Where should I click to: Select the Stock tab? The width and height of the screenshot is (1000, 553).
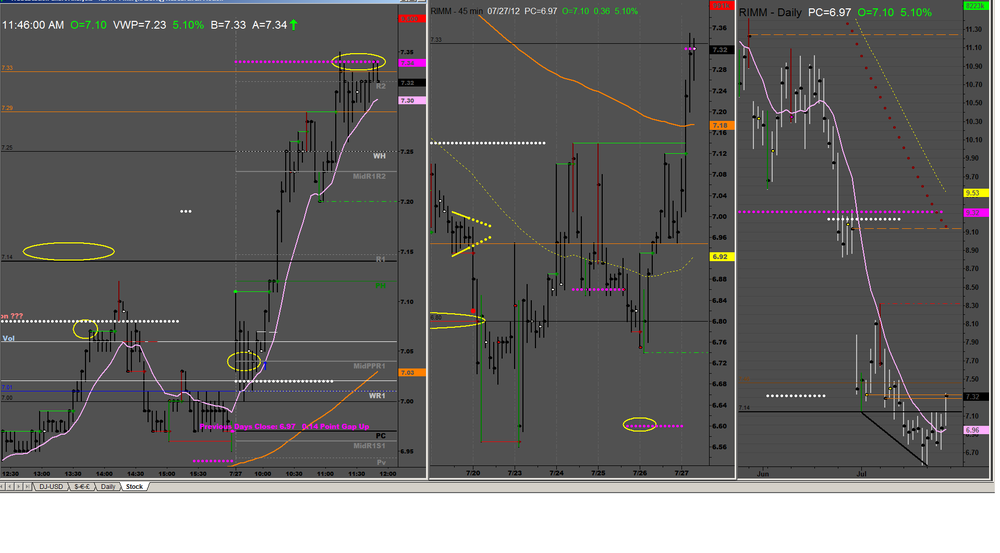[x=135, y=487]
